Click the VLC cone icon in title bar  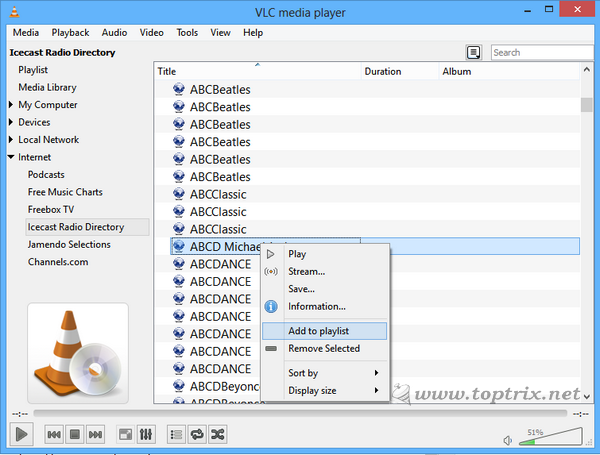tap(14, 11)
